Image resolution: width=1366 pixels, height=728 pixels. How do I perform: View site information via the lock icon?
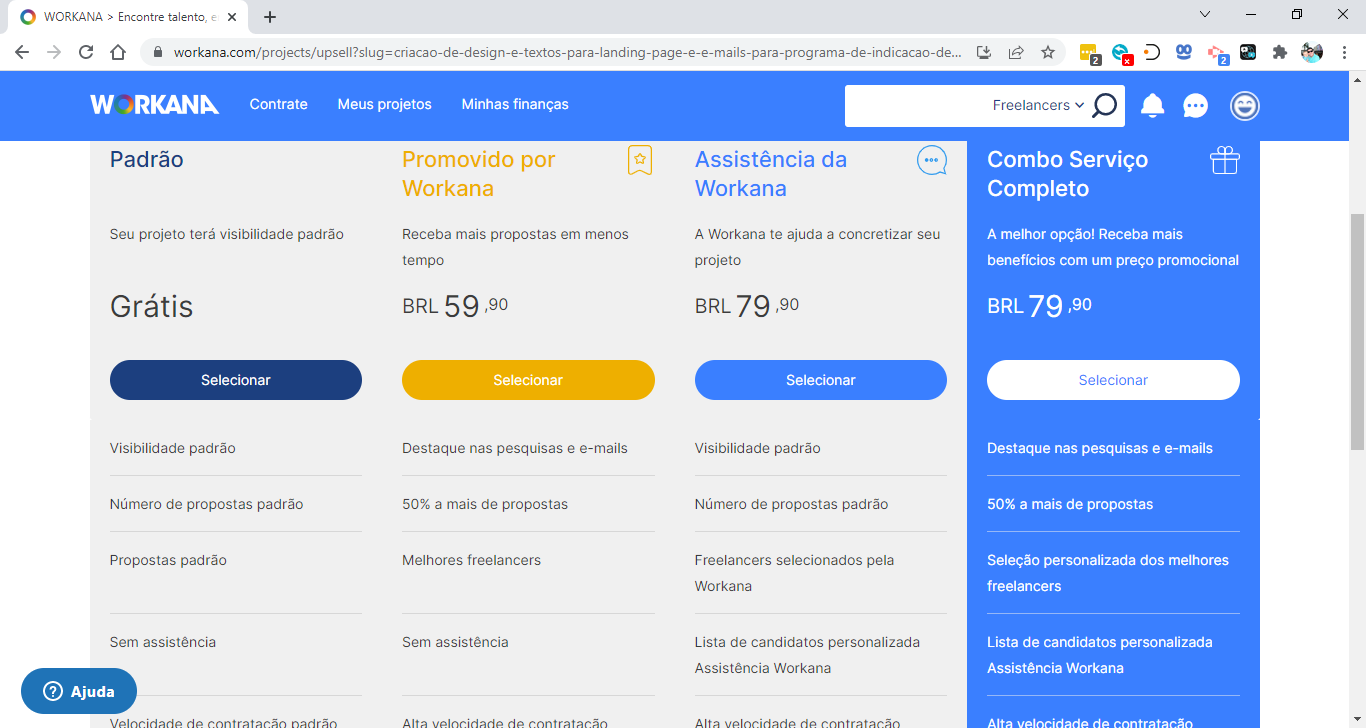[158, 52]
